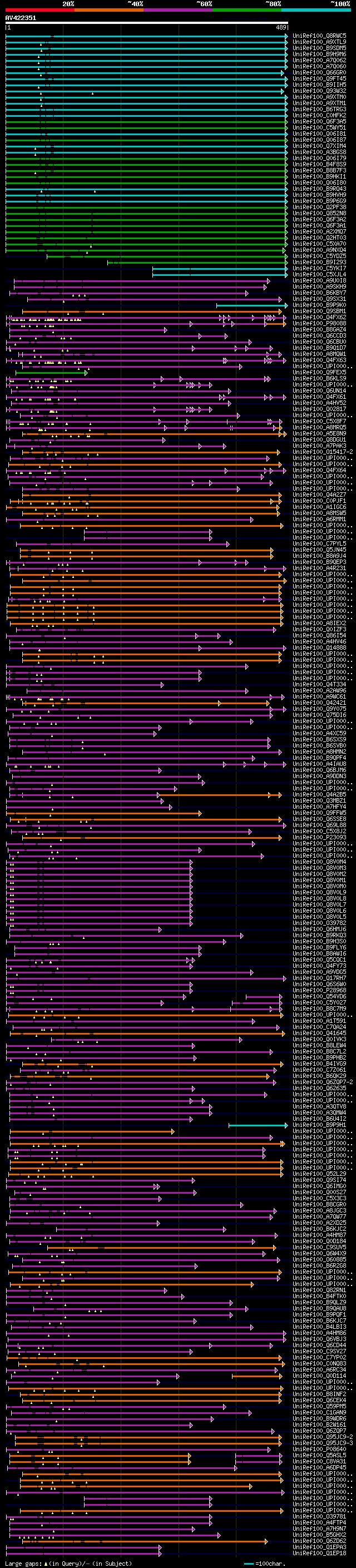Click the UniRef100_B9HKI1 label
This screenshot has width=356, height=1568.
pyautogui.click(x=319, y=176)
